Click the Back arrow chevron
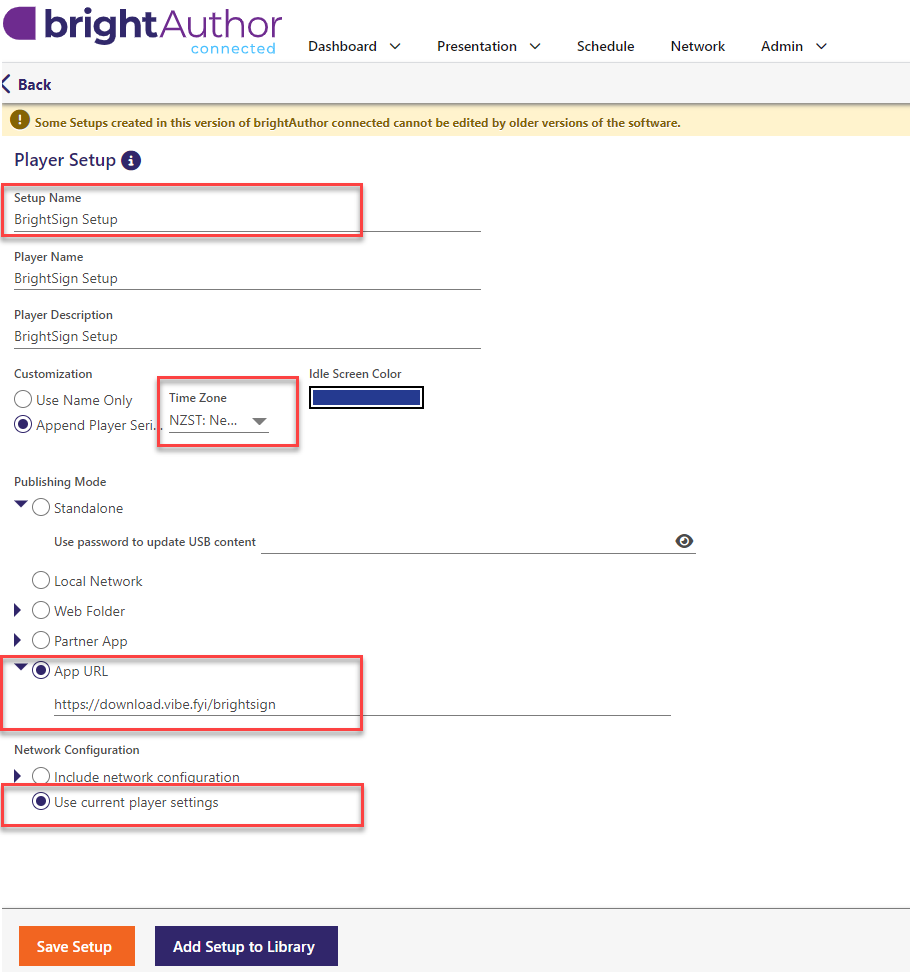Screen dimensions: 910x972 coord(7,85)
